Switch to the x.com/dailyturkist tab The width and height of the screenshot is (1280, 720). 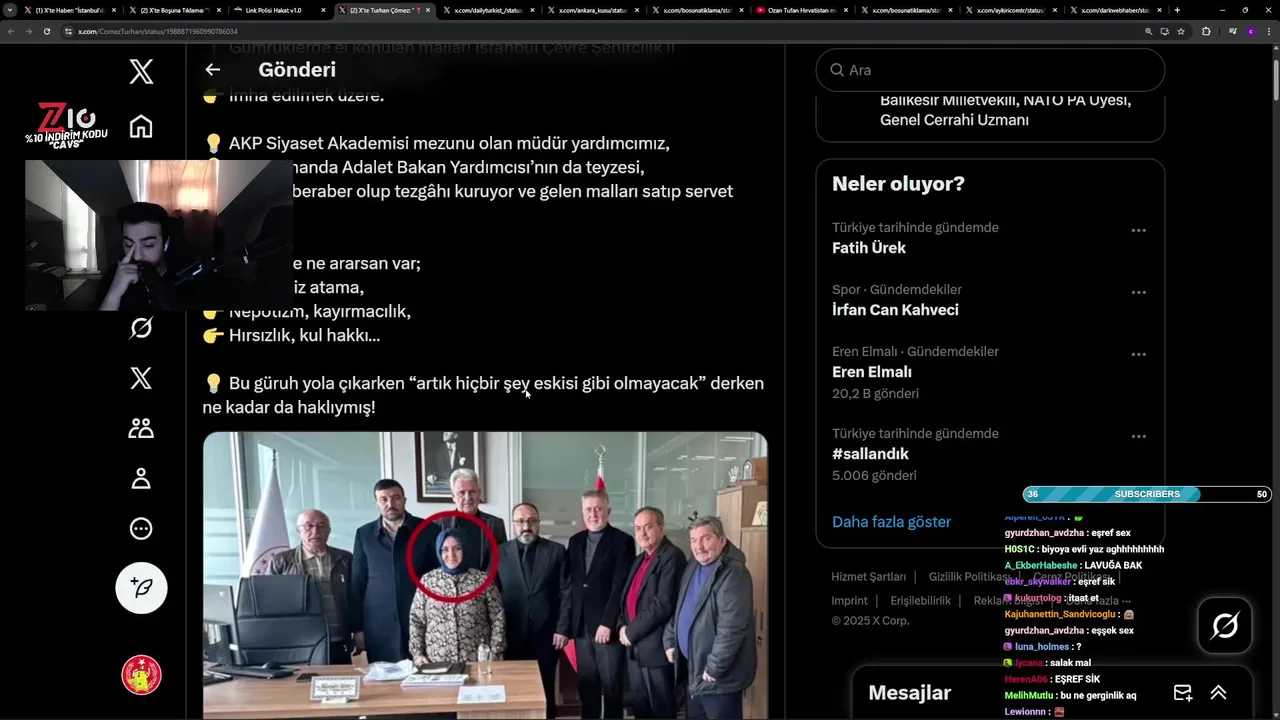pos(487,10)
